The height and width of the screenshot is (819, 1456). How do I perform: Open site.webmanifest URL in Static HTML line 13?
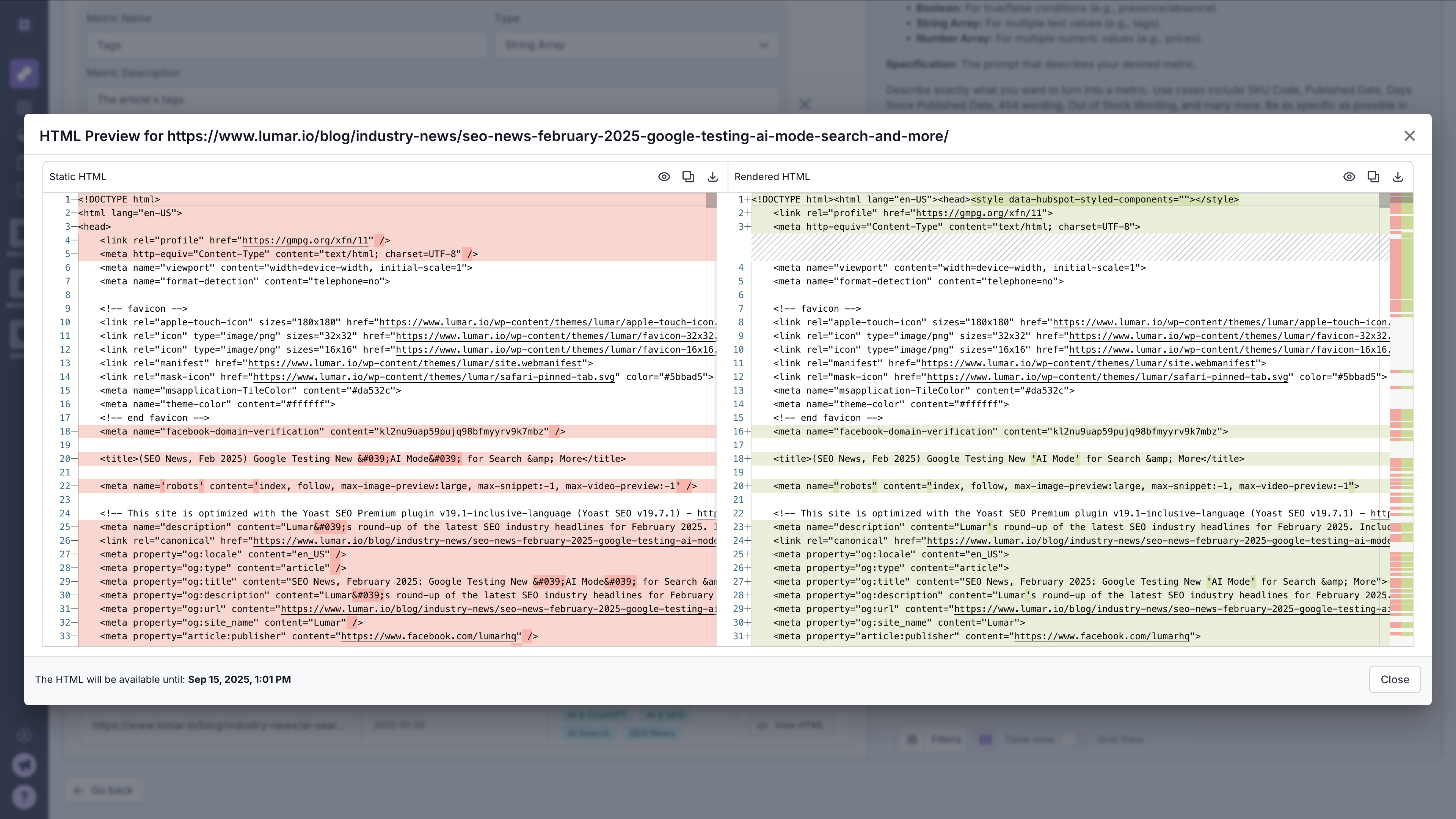415,363
